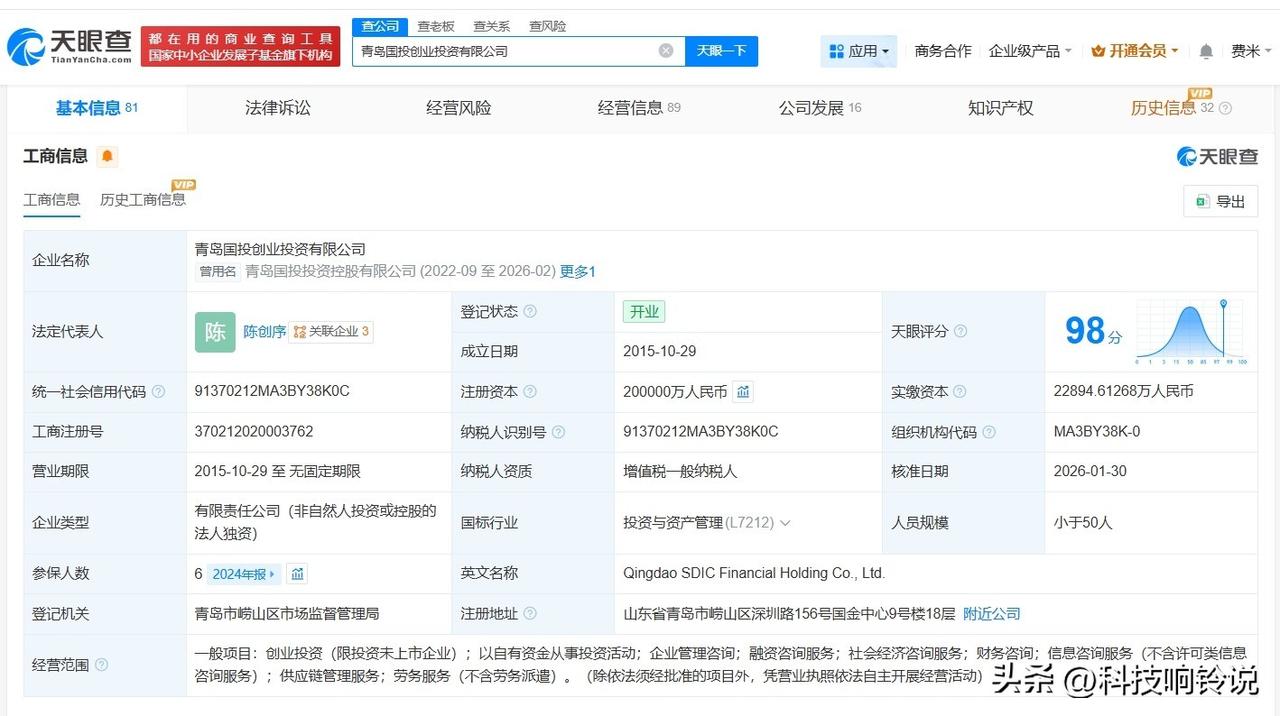Open notifications bell icon in header
This screenshot has width=1280, height=716.
[1206, 51]
